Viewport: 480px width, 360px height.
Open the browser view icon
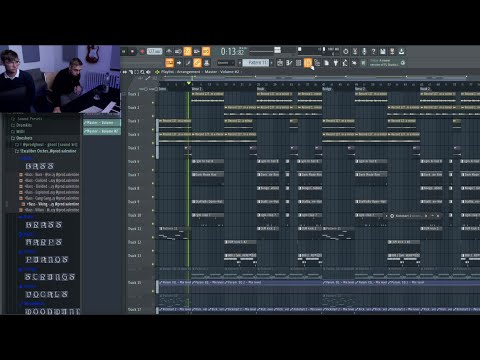[317, 63]
